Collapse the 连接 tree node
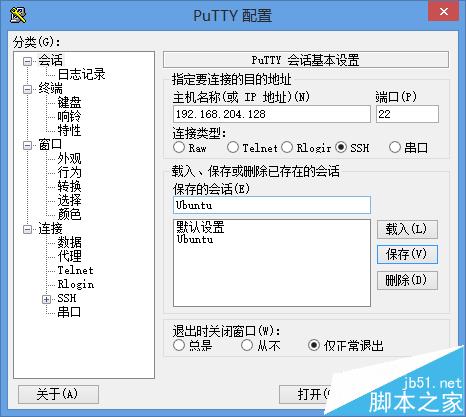Screen dimensions: 466x417 (28, 229)
